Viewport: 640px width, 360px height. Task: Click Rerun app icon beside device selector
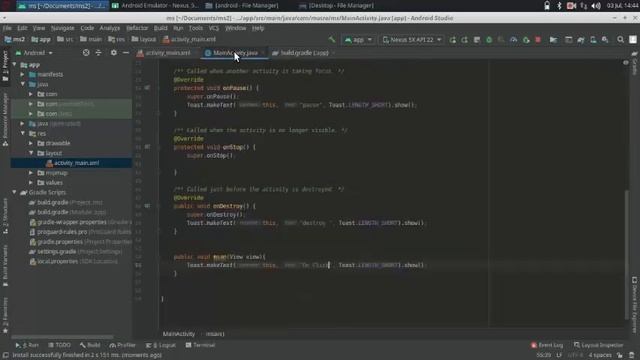(x=453, y=40)
